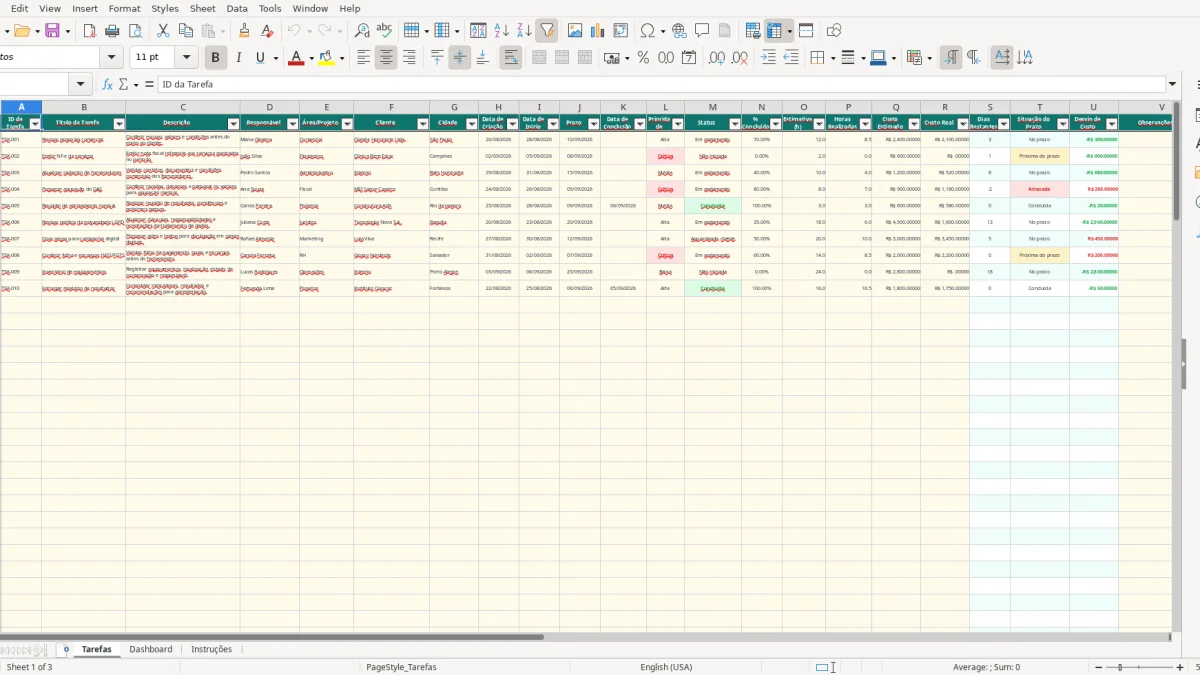Viewport: 1200px width, 675px height.
Task: Select the Clone Formatting paintbrush
Action: click(244, 31)
